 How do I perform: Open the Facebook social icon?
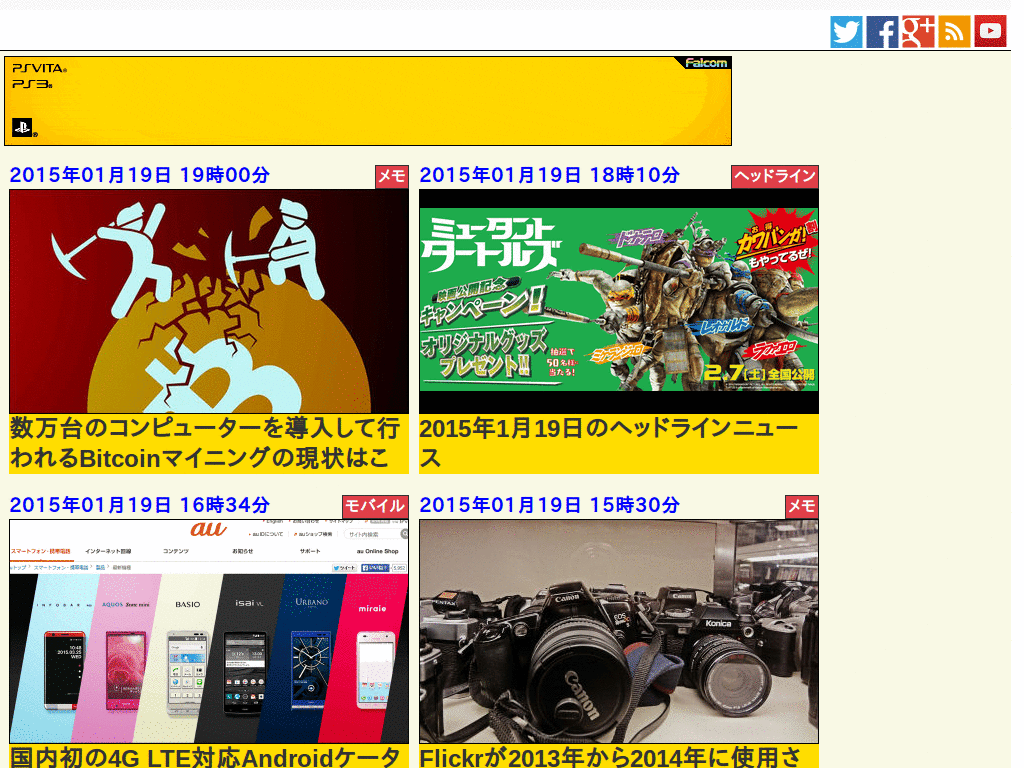(x=882, y=32)
